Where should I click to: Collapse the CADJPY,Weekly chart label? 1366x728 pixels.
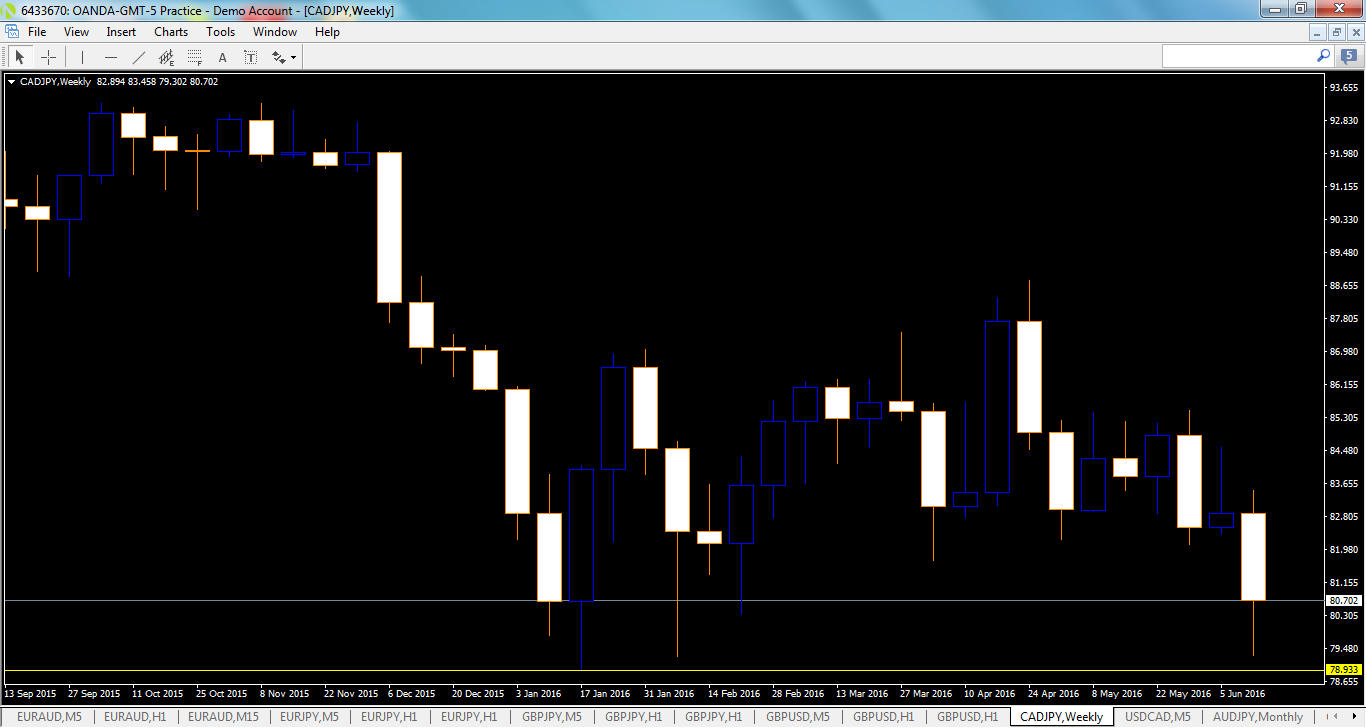click(x=11, y=82)
